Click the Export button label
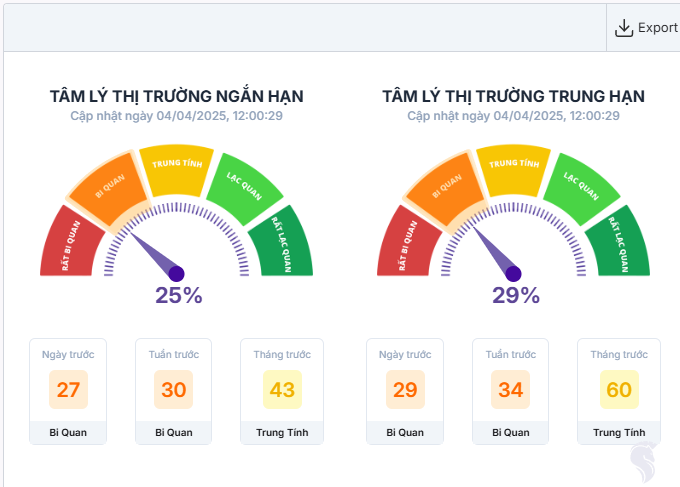This screenshot has width=680, height=487. 658,28
